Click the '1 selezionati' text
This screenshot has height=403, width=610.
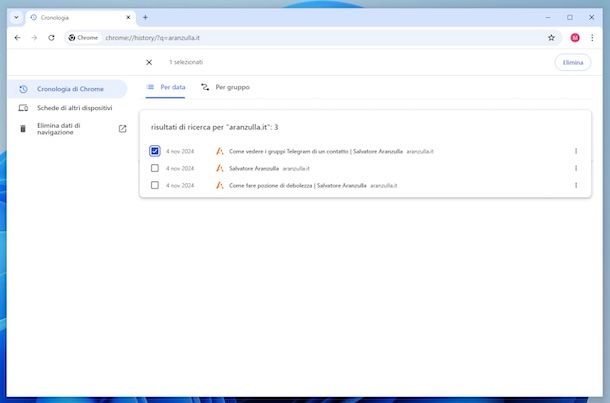186,62
